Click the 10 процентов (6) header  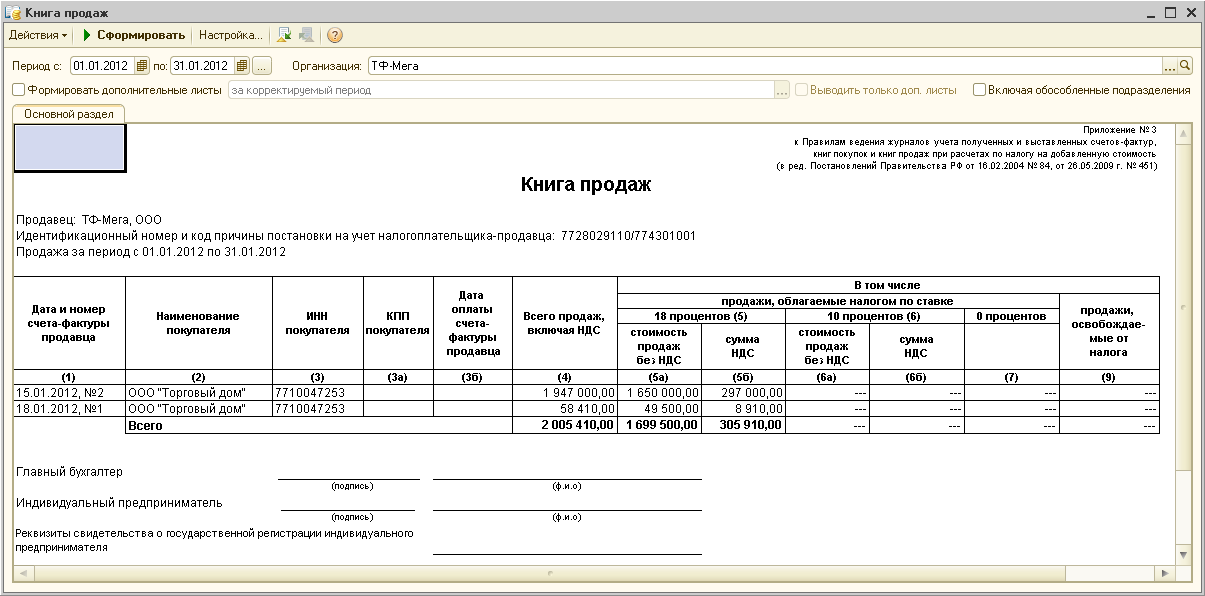(x=874, y=316)
